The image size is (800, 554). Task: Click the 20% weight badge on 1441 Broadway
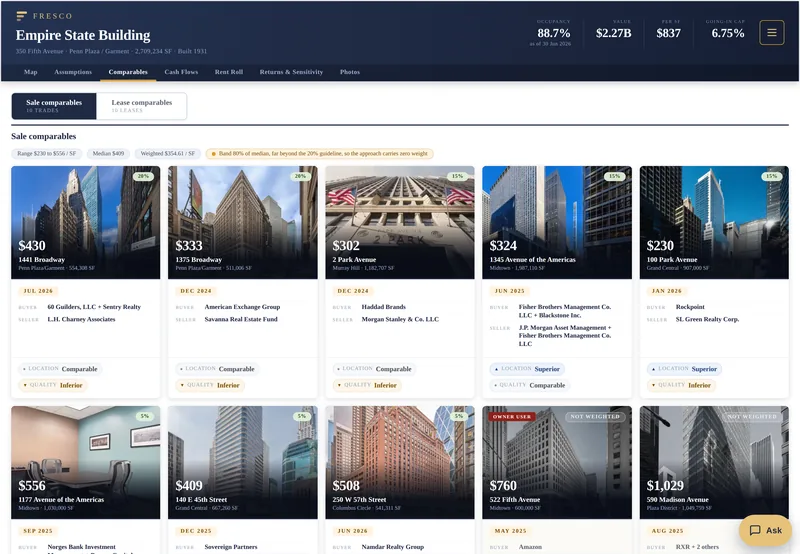pyautogui.click(x=143, y=176)
